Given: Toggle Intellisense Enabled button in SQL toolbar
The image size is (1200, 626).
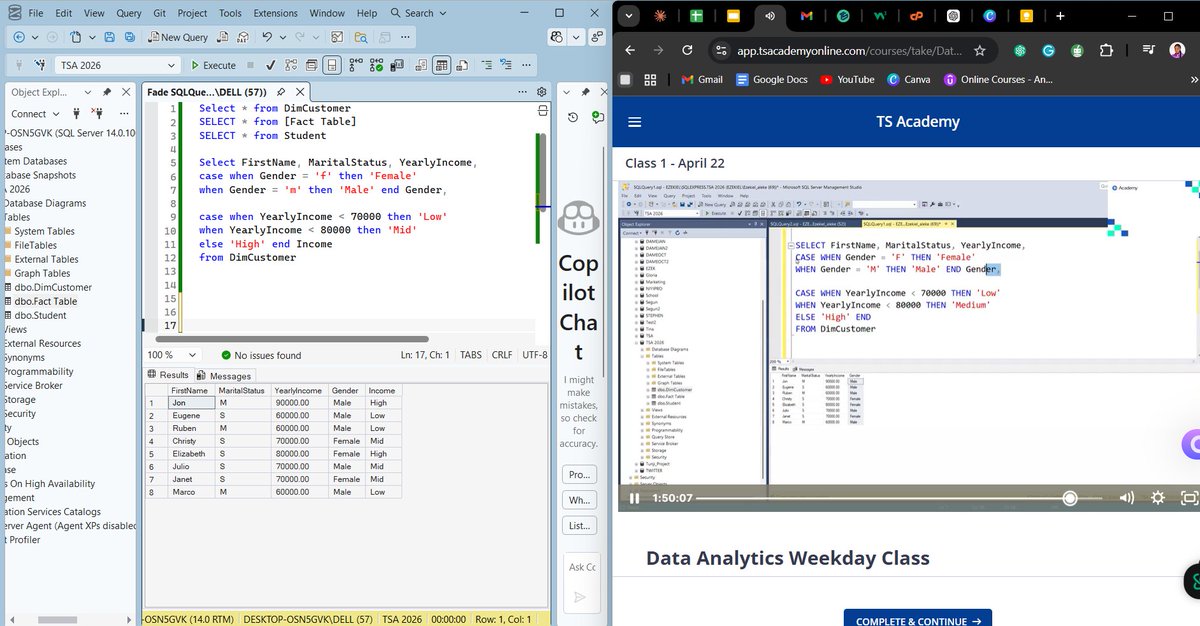Looking at the screenshot, I should (332, 66).
